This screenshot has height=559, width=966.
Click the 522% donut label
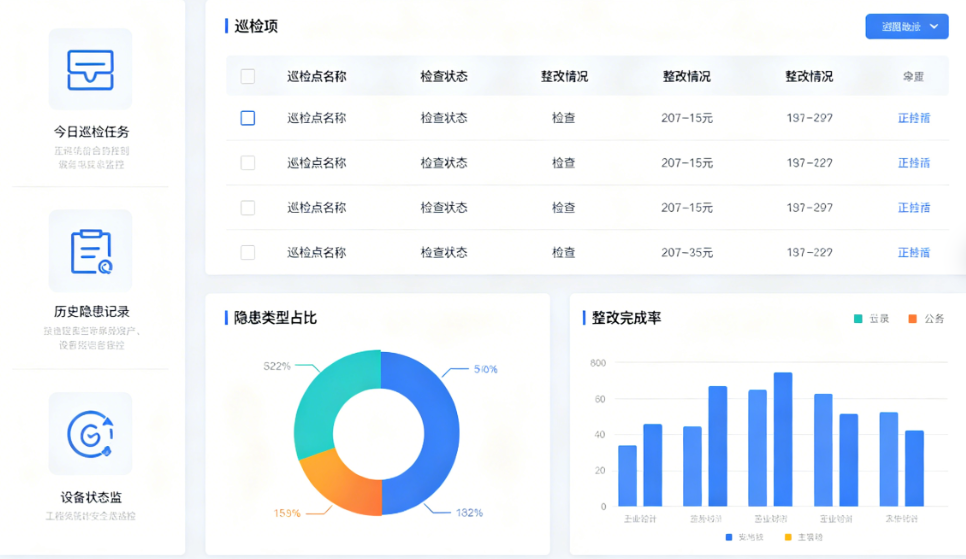tap(277, 366)
